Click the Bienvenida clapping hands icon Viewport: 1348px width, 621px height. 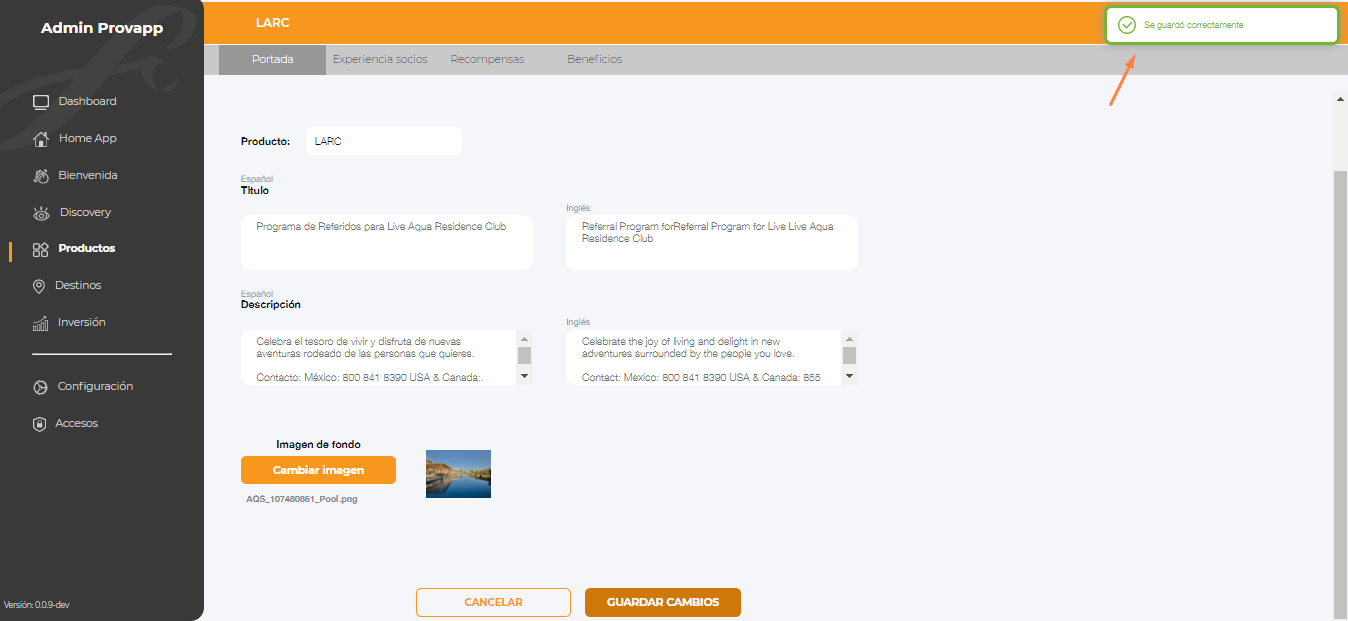[x=41, y=176]
